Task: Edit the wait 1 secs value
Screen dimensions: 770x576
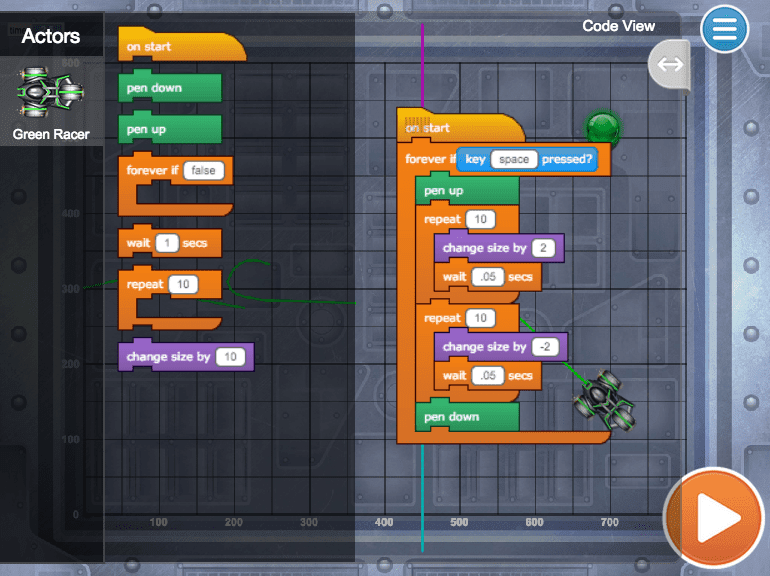Action: [169, 243]
